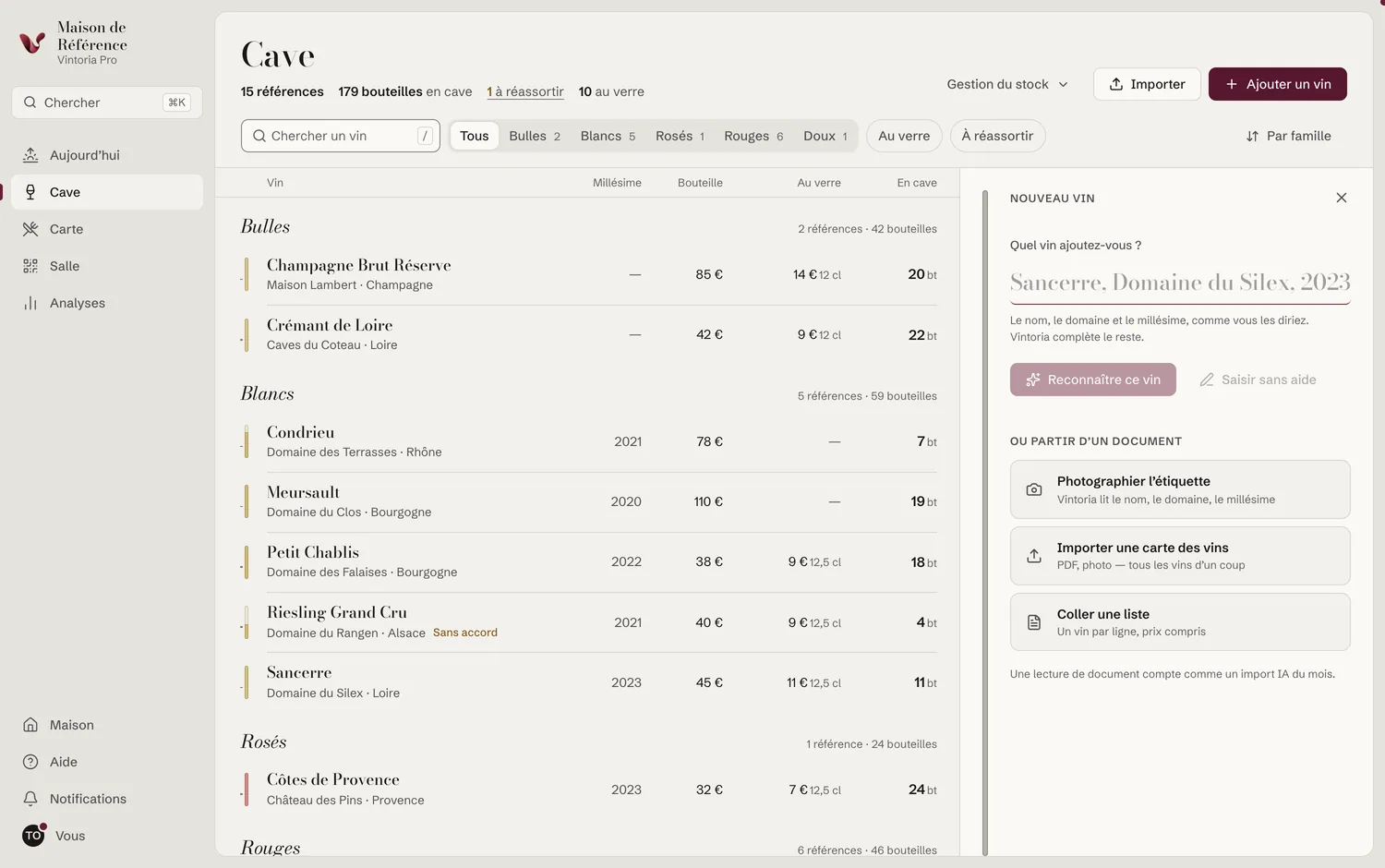The height and width of the screenshot is (868, 1385).
Task: Filter wines by Rouges
Action: pos(753,136)
